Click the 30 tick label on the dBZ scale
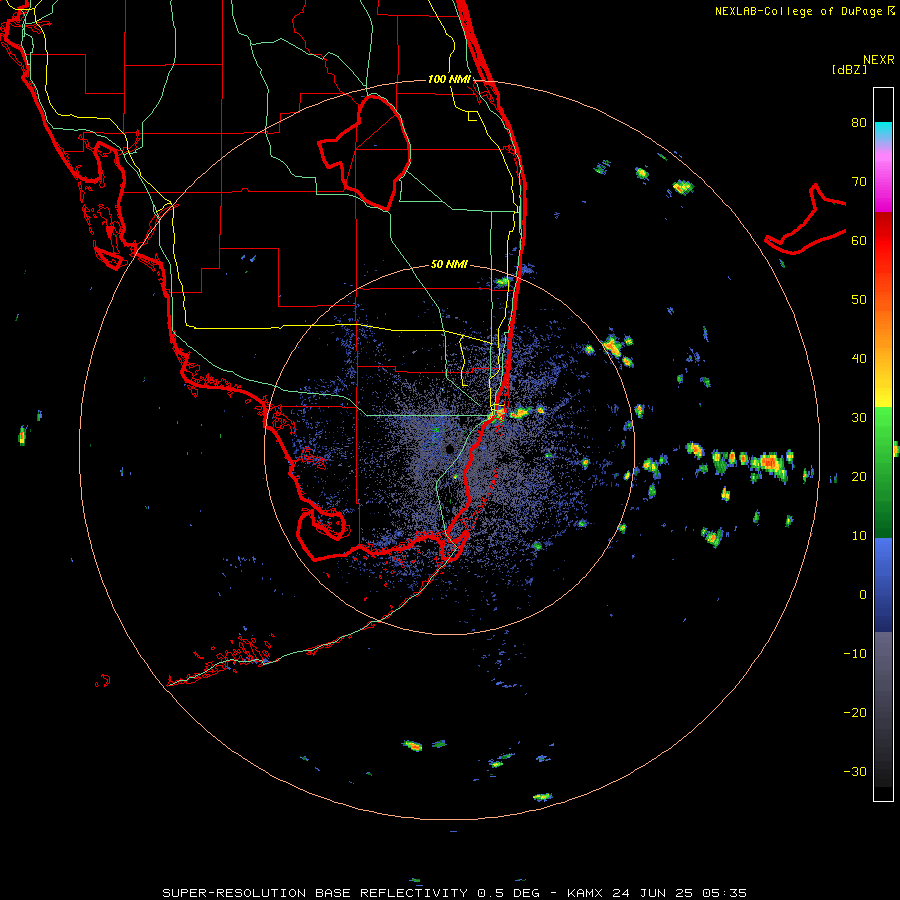 point(859,417)
